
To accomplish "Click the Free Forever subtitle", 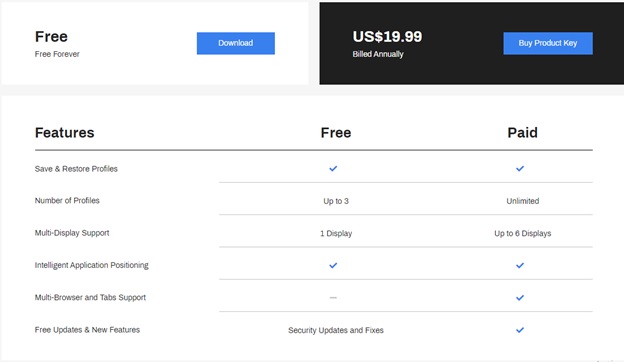I will [x=57, y=54].
